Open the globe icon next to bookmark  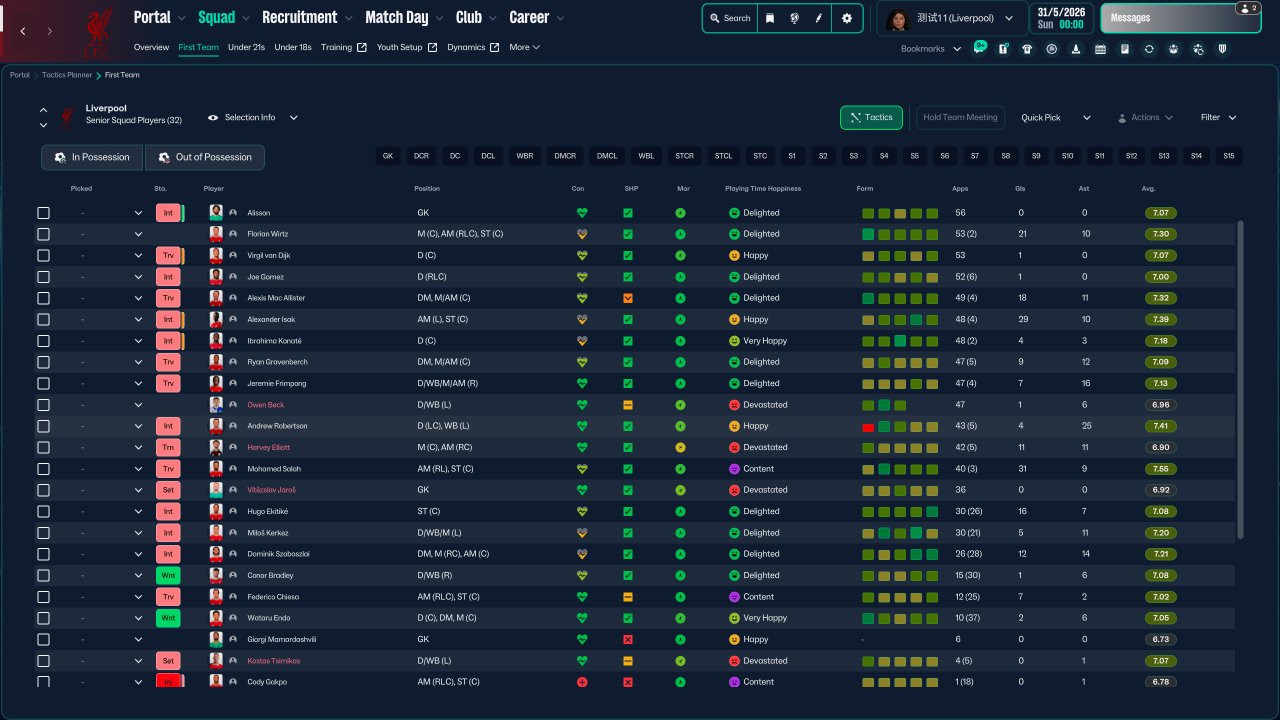(x=794, y=18)
